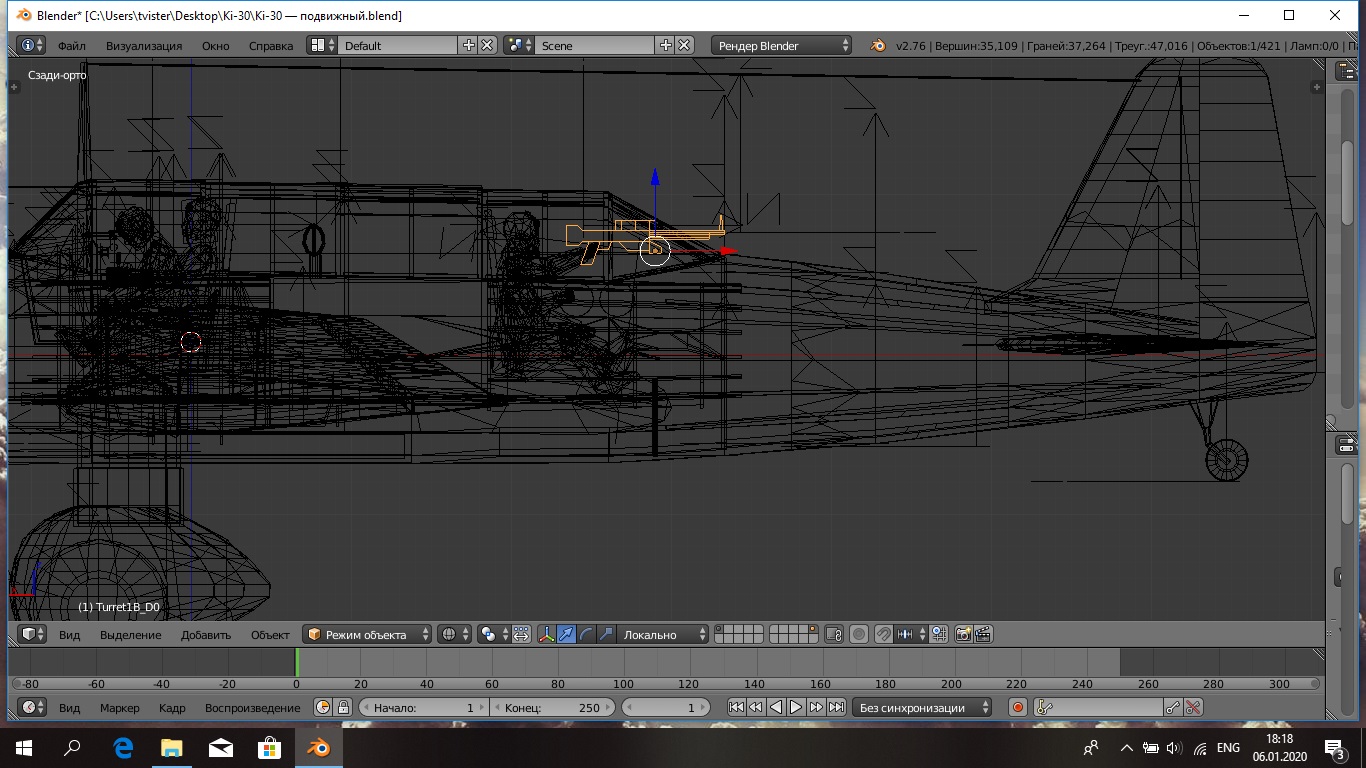Image resolution: width=1366 pixels, height=768 pixels.
Task: Open the Выделение menu in 3D view
Action: (x=130, y=634)
